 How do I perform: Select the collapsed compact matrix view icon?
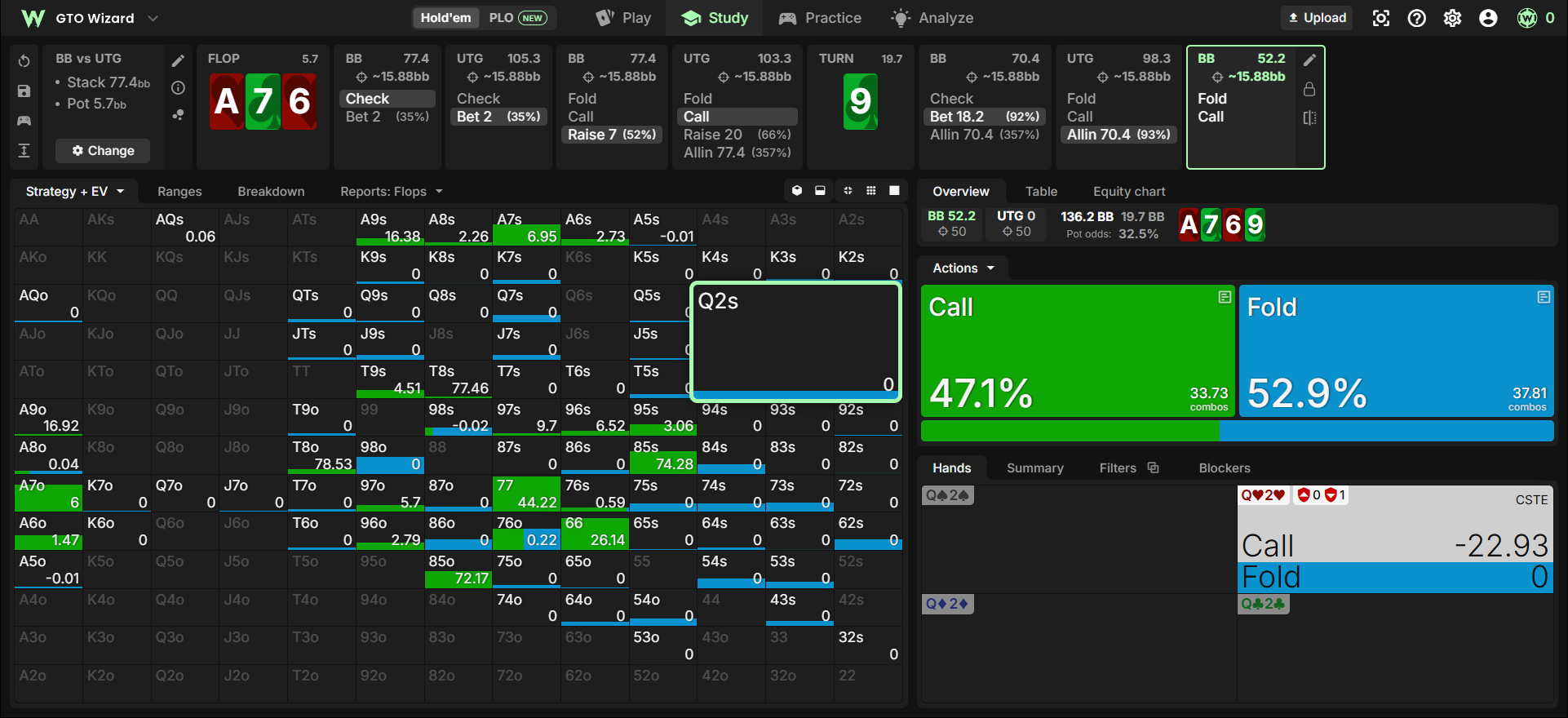coord(848,190)
